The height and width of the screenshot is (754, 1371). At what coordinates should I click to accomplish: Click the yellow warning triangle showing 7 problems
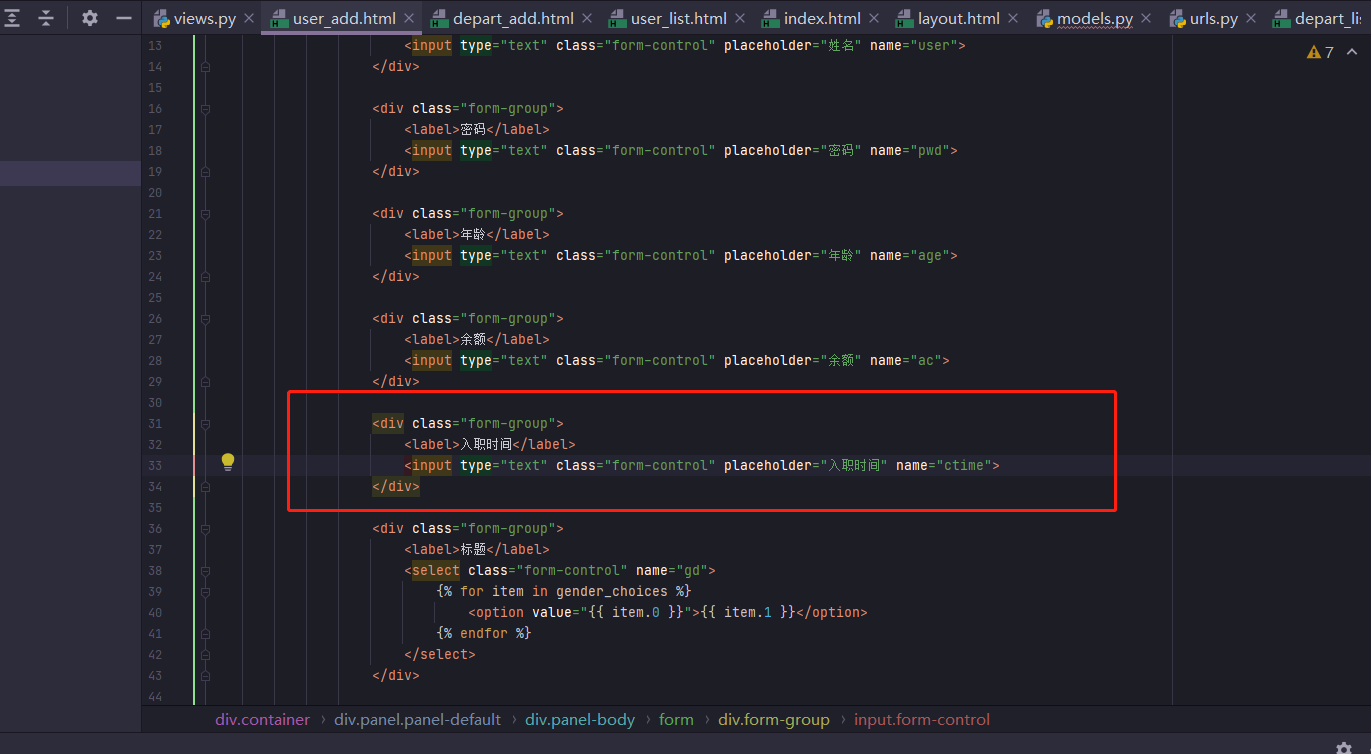tap(1313, 52)
